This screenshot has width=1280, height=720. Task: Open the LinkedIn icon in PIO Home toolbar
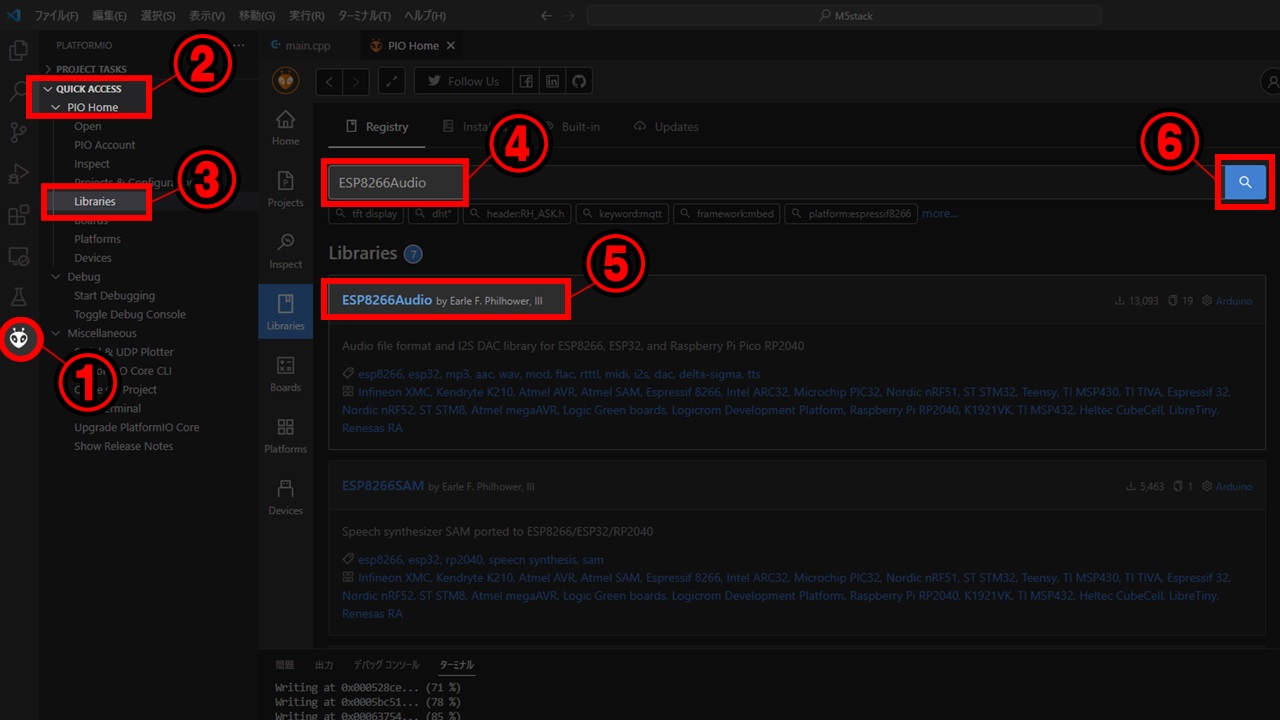pos(553,81)
